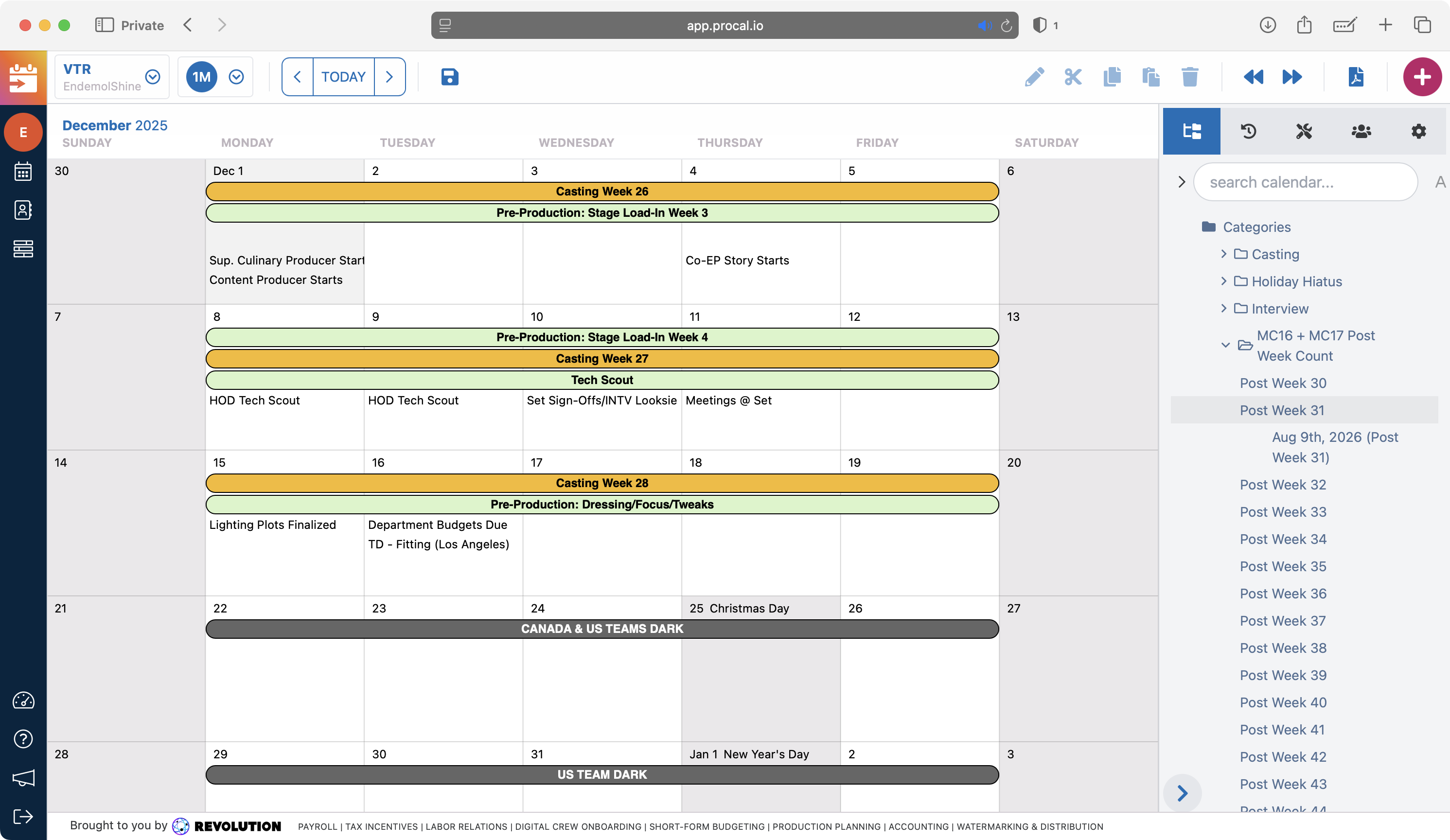
Task: Click the pencil edit tool
Action: coord(1035,76)
